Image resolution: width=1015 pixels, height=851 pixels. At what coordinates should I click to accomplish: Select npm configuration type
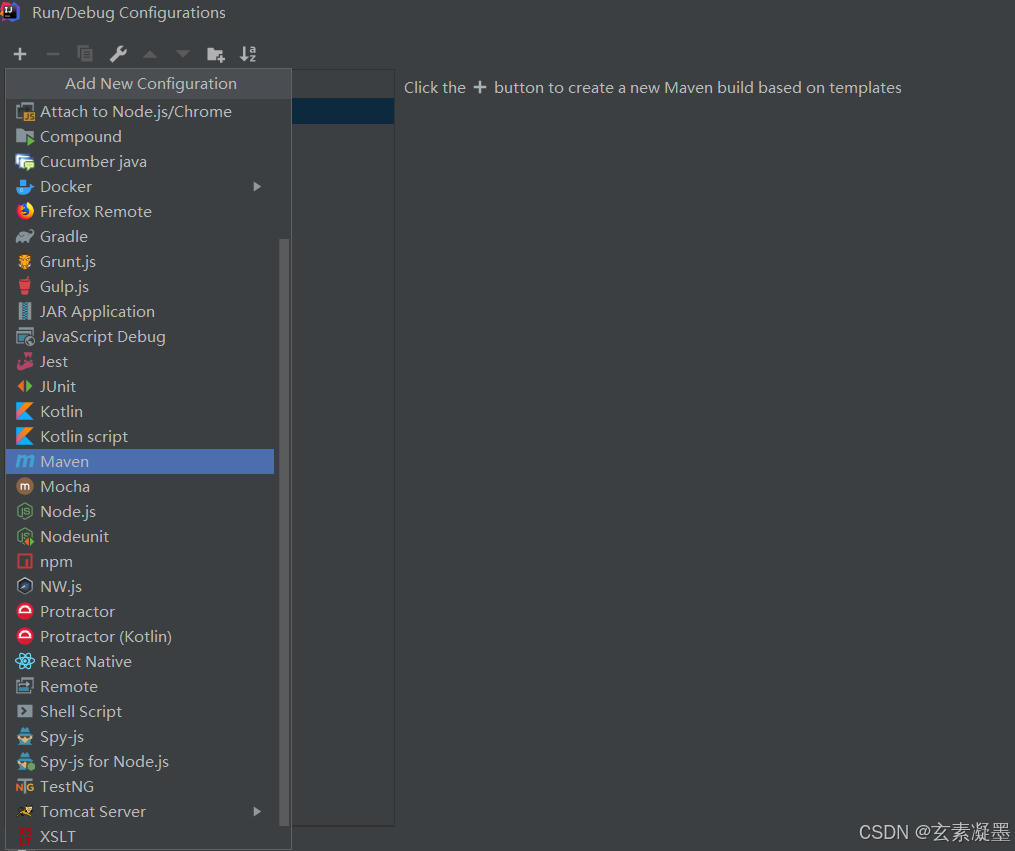tap(140, 562)
